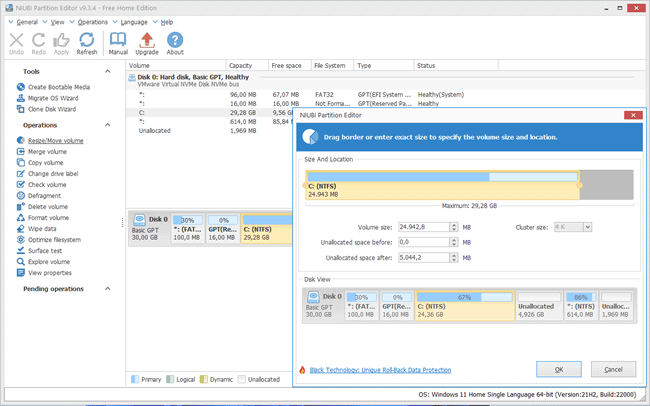Select GPT(Re... 16,00 MB block in main window
650x406 pixels.
[223, 228]
